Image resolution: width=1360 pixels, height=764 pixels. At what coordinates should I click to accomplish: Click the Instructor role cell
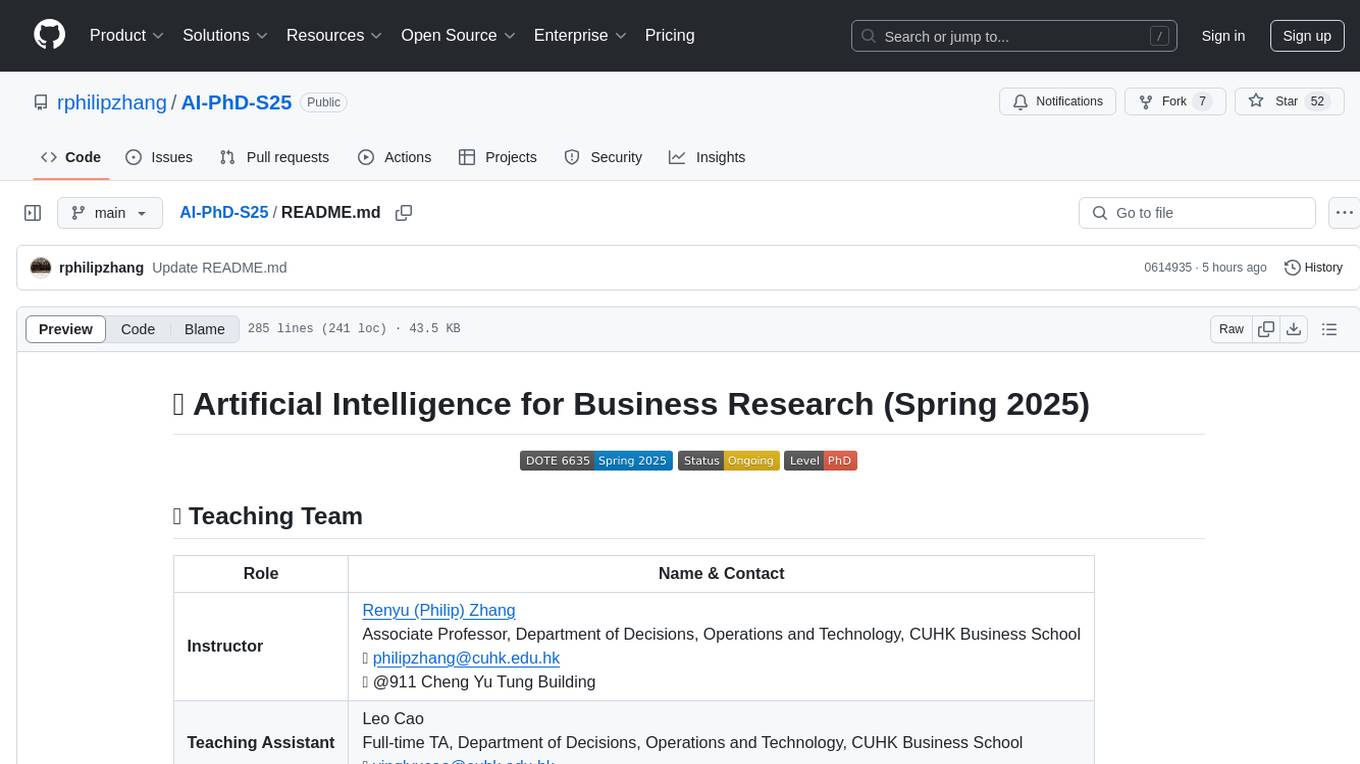pos(261,646)
